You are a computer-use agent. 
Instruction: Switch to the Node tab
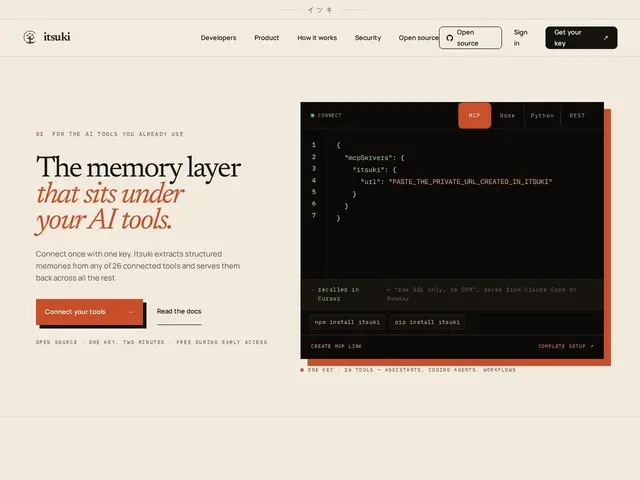507,116
